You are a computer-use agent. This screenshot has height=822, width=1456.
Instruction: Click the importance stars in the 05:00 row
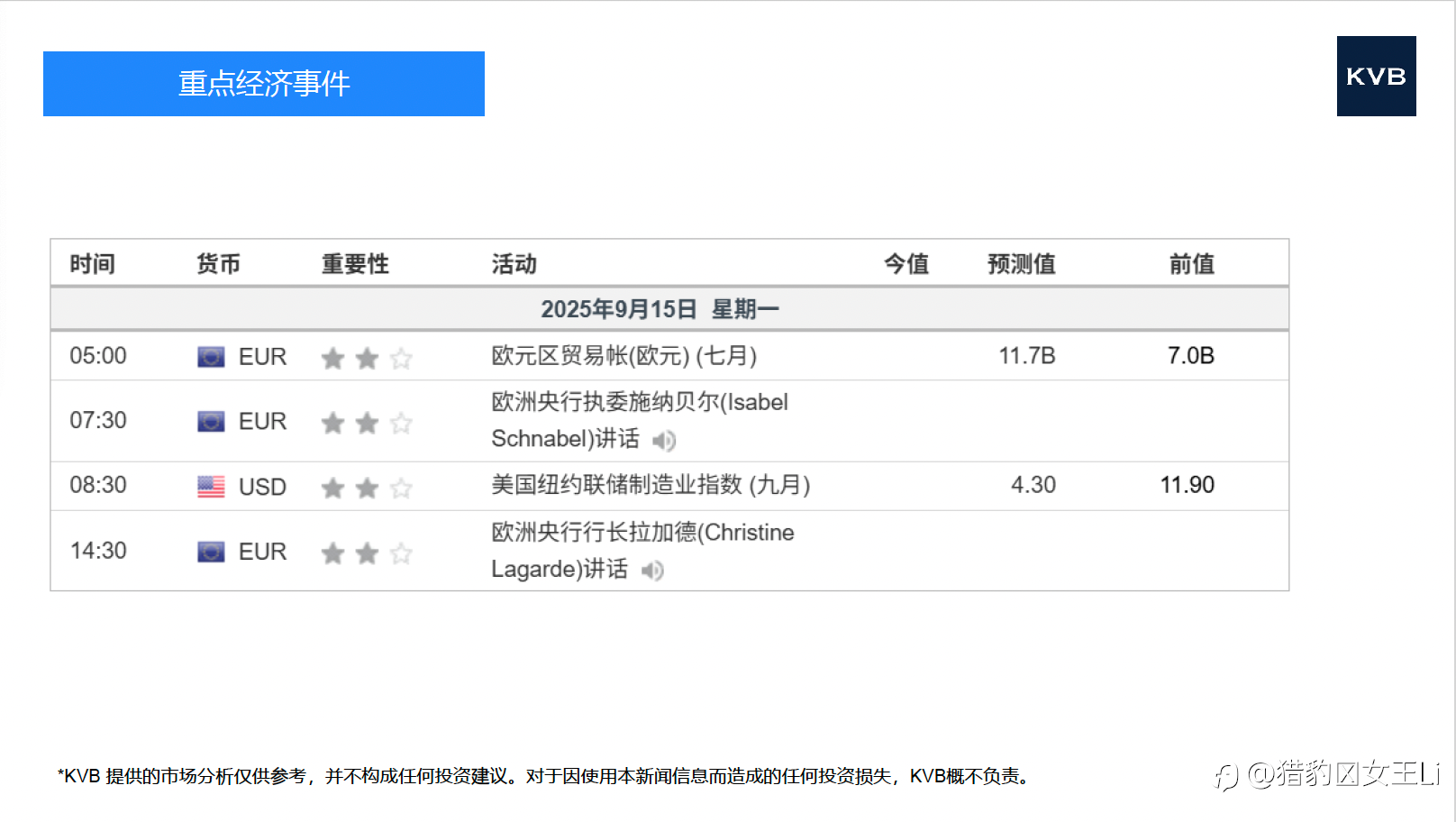point(367,359)
